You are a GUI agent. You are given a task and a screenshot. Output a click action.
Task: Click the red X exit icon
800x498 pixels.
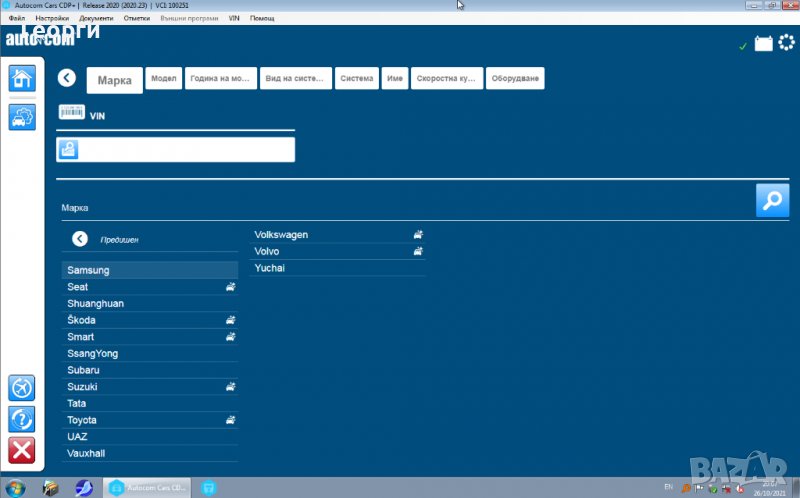[22, 450]
